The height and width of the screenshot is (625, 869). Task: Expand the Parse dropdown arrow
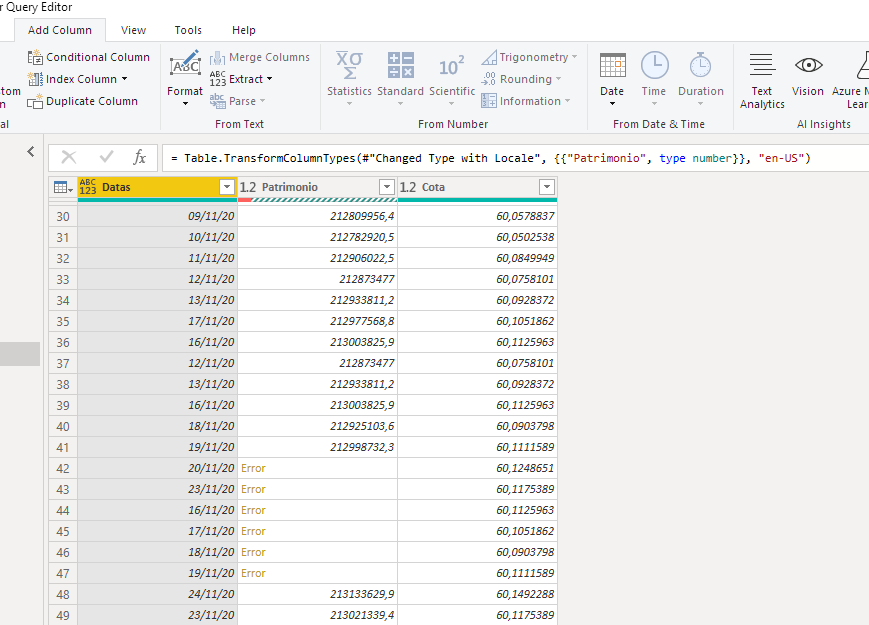(262, 101)
